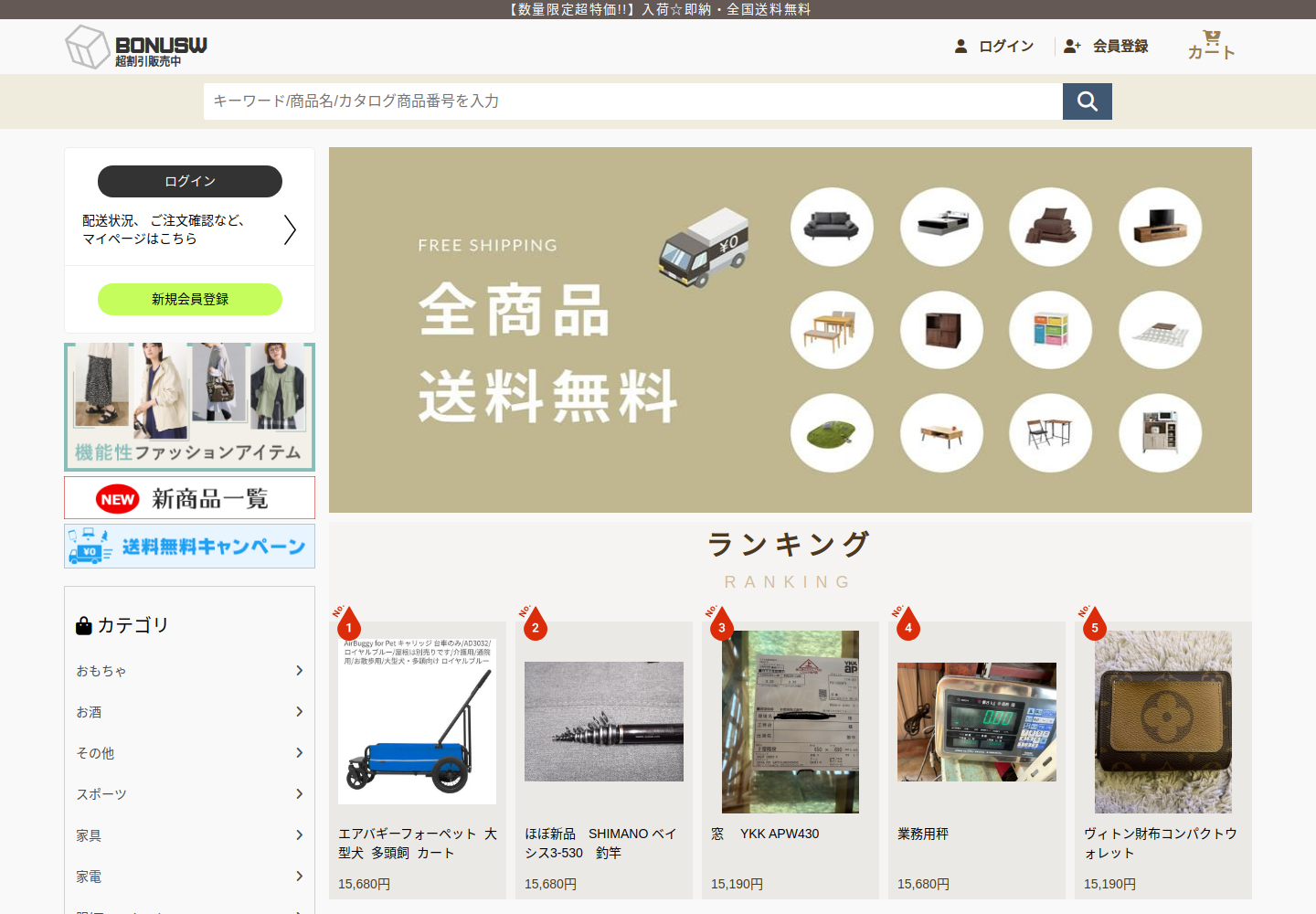Click the ヴィトン財布コンパクトウォレット product title
The height and width of the screenshot is (914, 1316).
coord(1161,844)
